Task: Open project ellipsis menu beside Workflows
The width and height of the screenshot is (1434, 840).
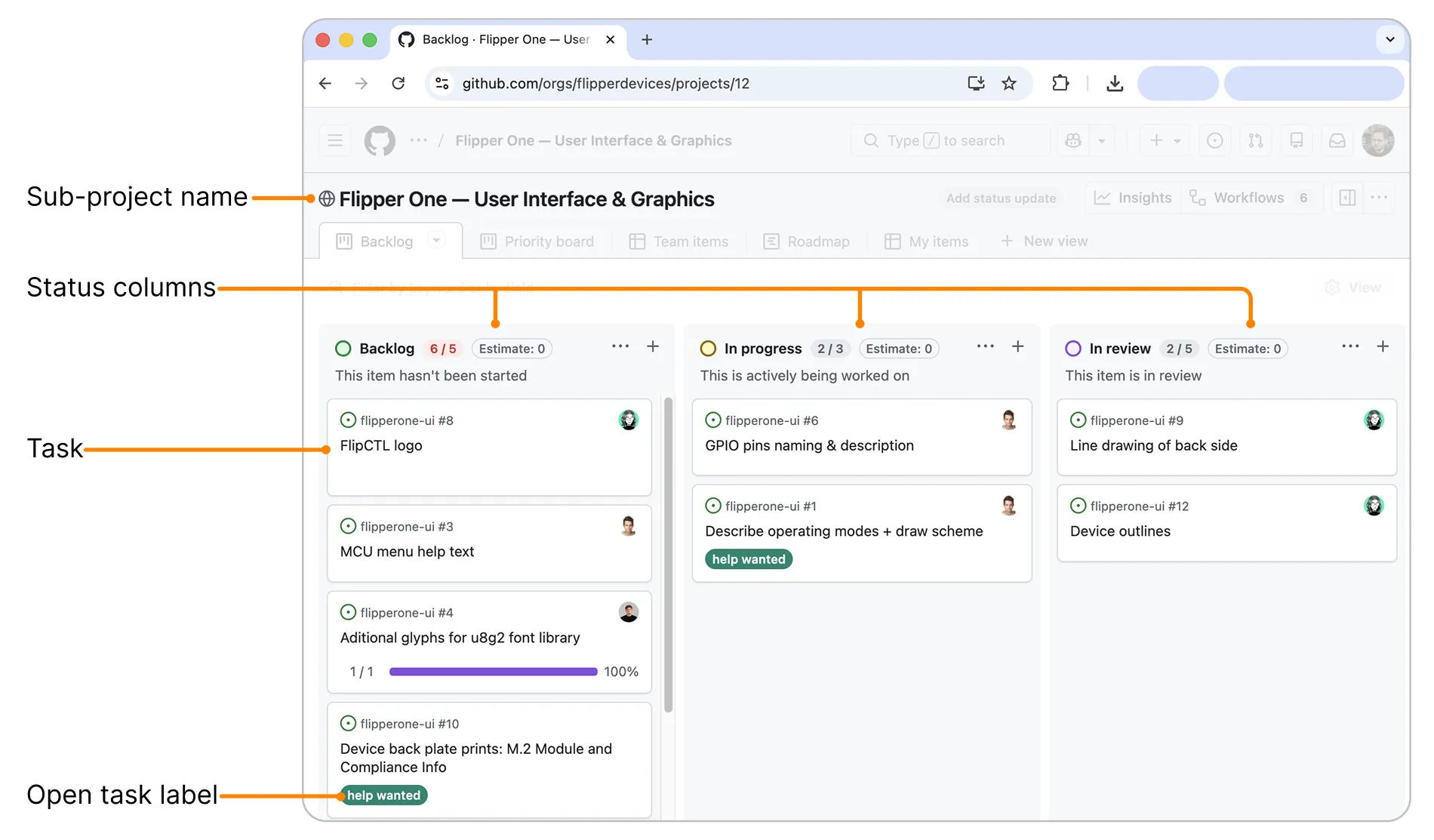Action: (x=1379, y=198)
